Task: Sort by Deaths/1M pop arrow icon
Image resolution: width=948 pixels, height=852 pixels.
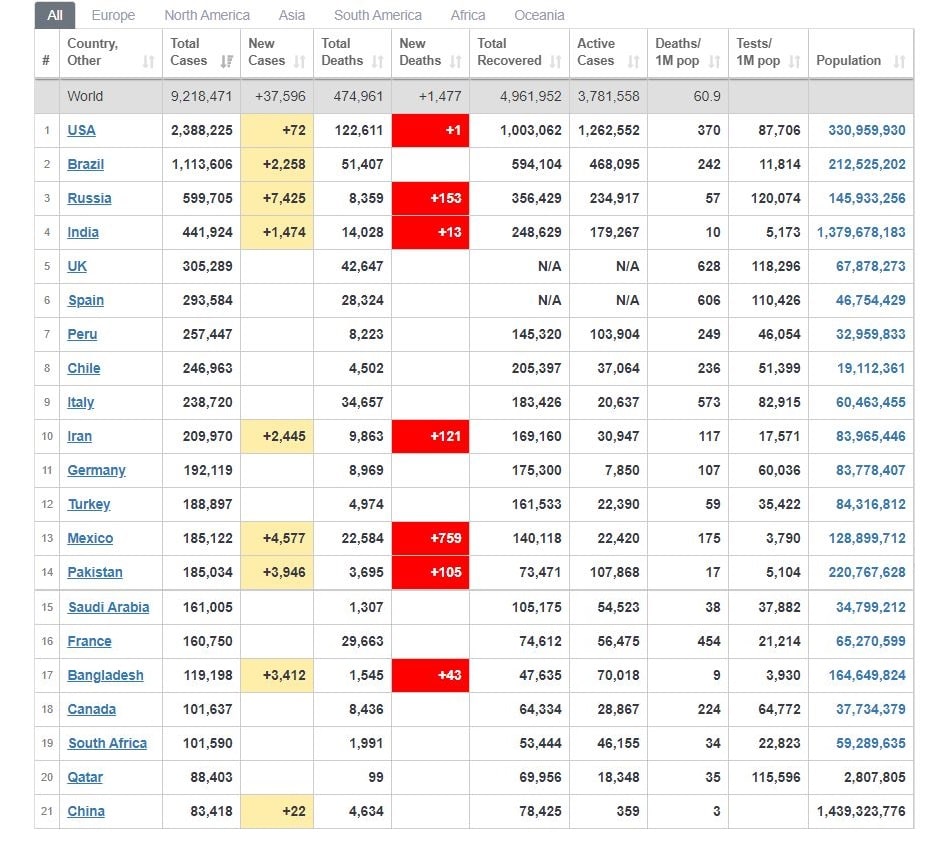Action: click(x=714, y=61)
